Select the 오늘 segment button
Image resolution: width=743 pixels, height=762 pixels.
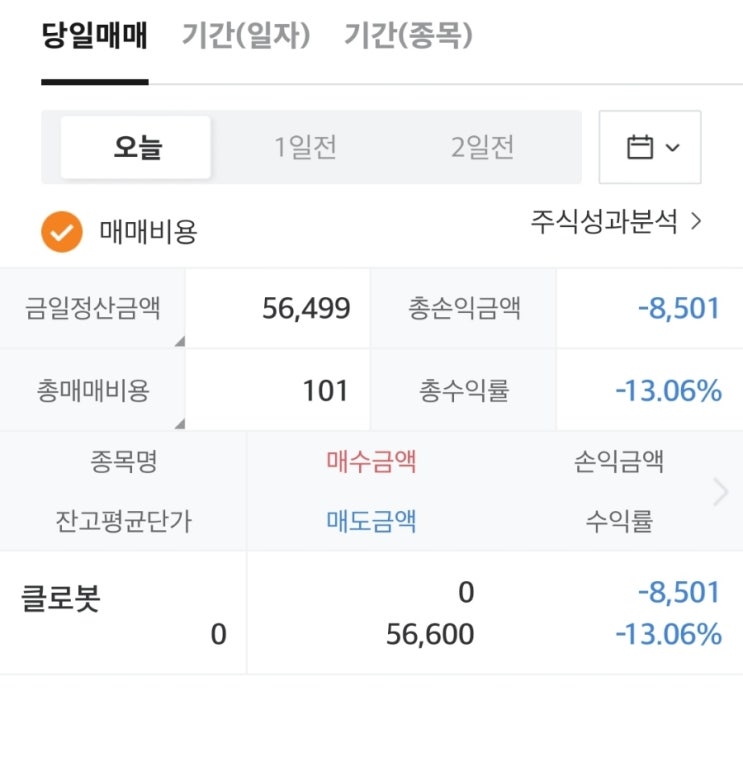pos(137,148)
